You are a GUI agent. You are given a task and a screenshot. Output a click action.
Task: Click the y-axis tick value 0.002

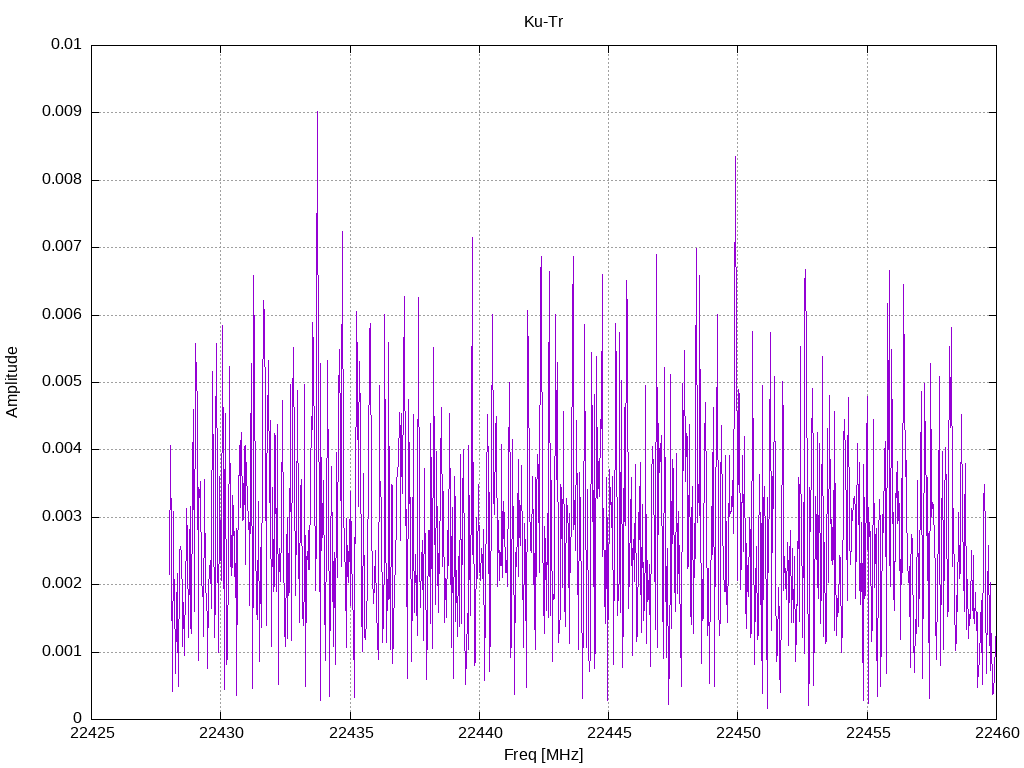click(62, 584)
